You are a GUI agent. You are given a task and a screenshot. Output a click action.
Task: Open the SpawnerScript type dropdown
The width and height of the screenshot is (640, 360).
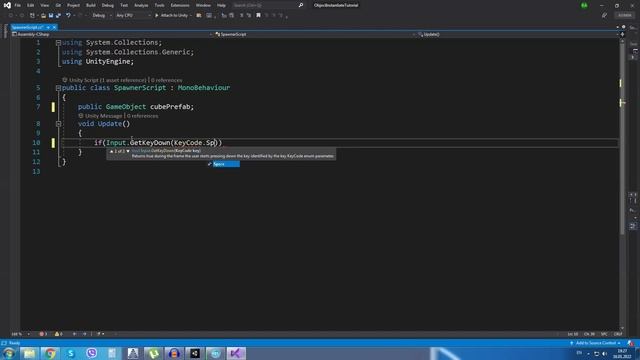[315, 35]
